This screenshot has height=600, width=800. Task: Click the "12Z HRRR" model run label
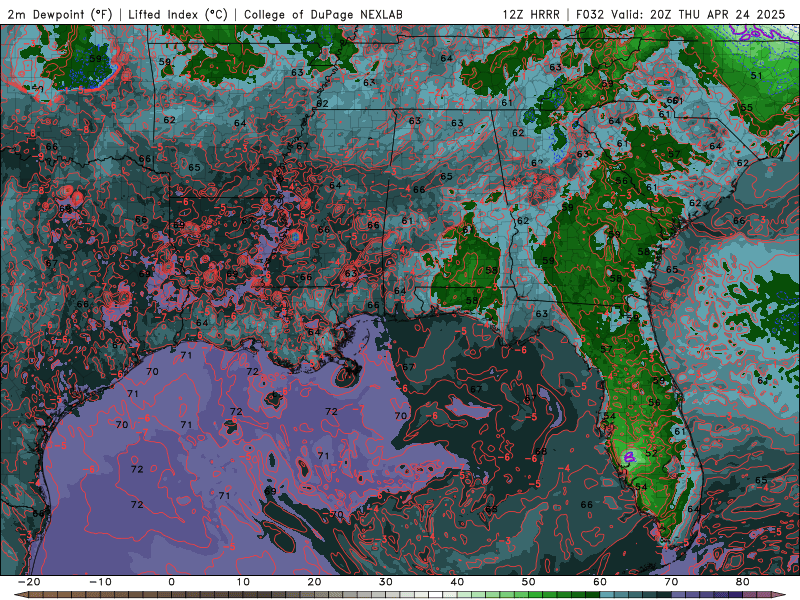[531, 14]
